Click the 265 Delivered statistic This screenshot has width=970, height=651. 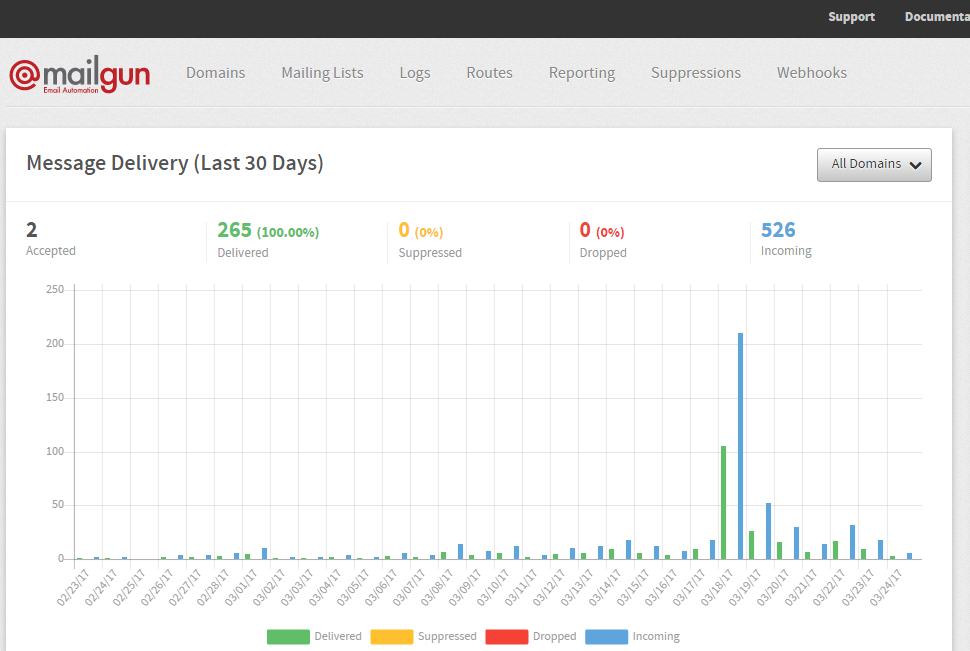(x=235, y=231)
